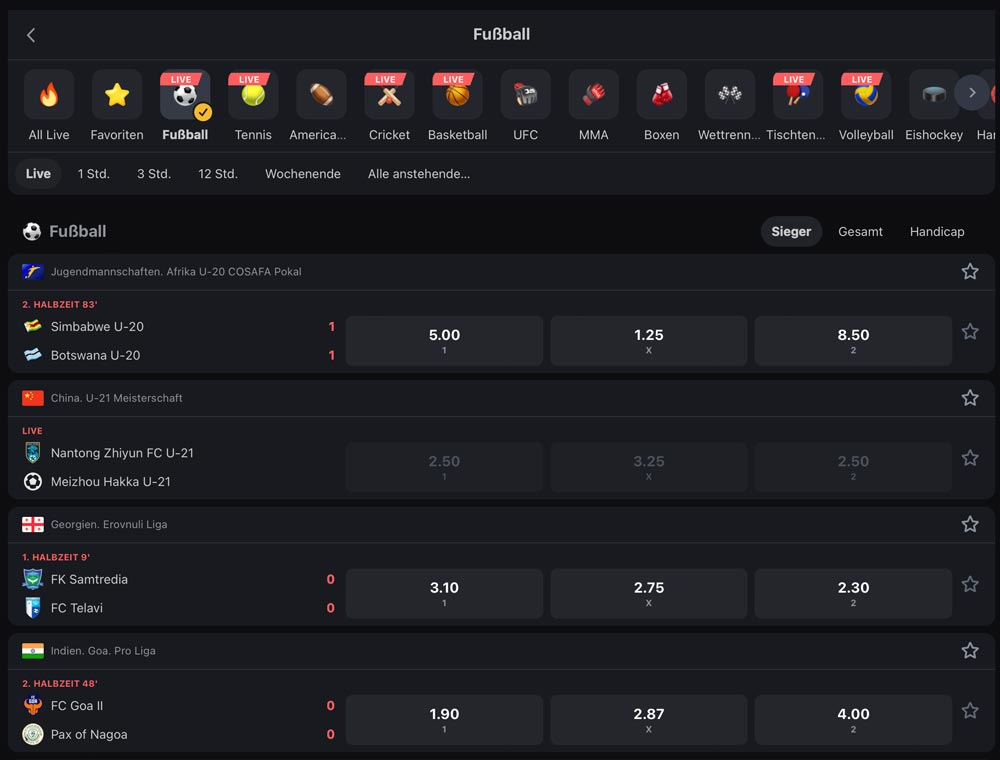Click the Boxen sport icon
The image size is (1000, 760).
[661, 94]
